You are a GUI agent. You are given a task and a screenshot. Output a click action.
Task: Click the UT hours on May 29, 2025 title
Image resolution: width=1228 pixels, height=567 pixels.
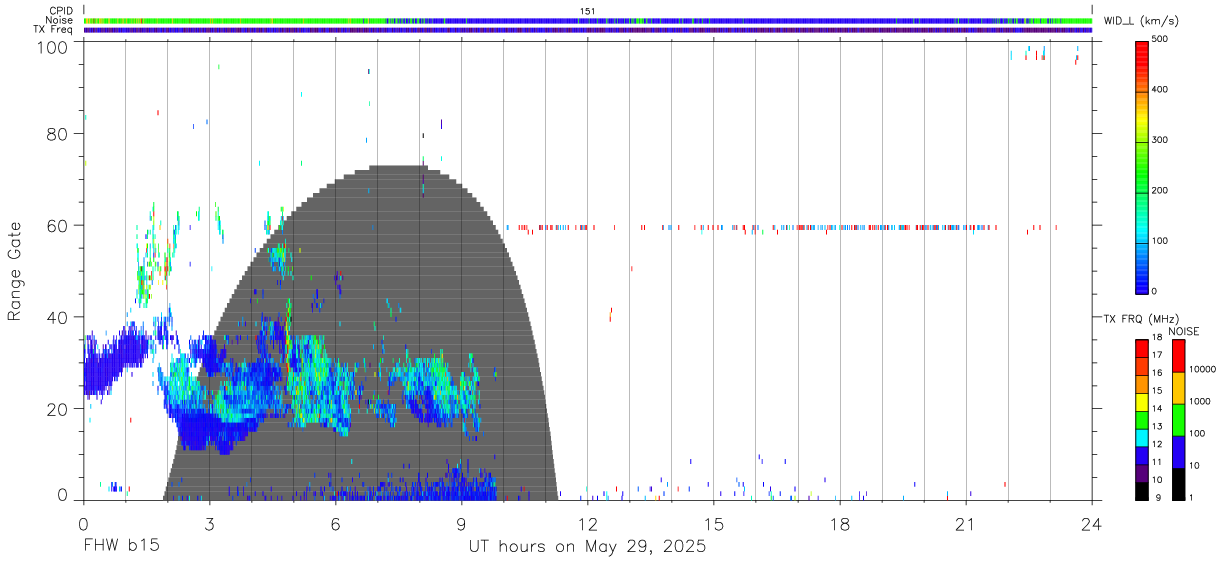(x=588, y=547)
